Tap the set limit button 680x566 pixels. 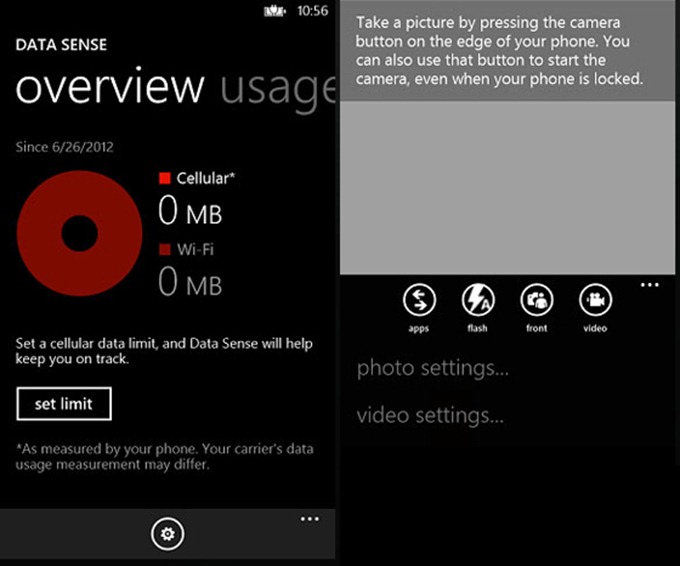(x=64, y=404)
